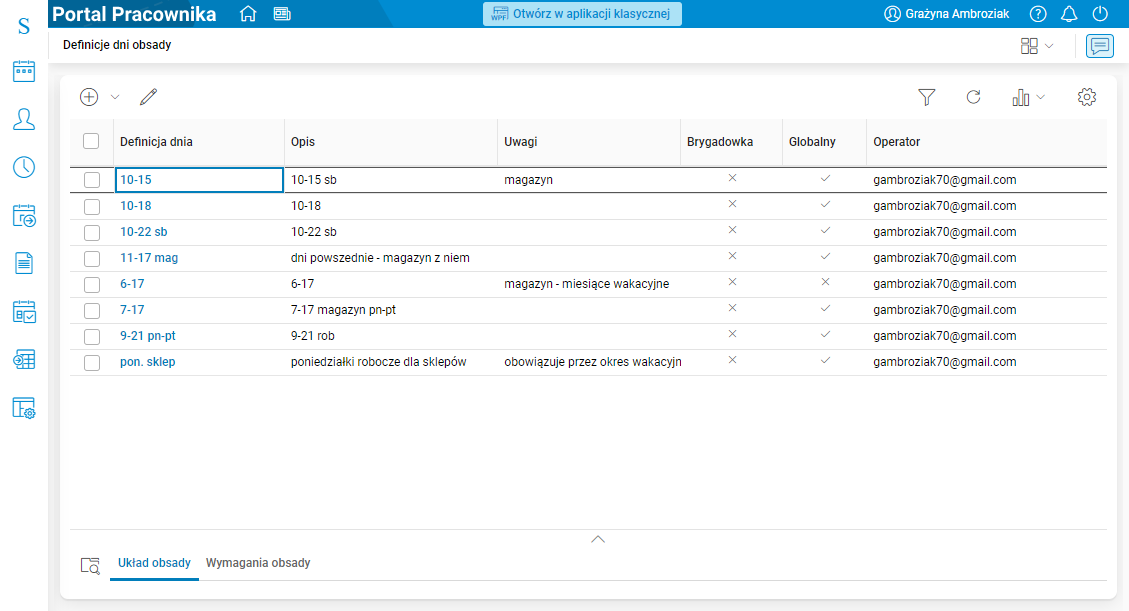Open the pon. sklep definition link
This screenshot has height=611, width=1129.
click(148, 361)
